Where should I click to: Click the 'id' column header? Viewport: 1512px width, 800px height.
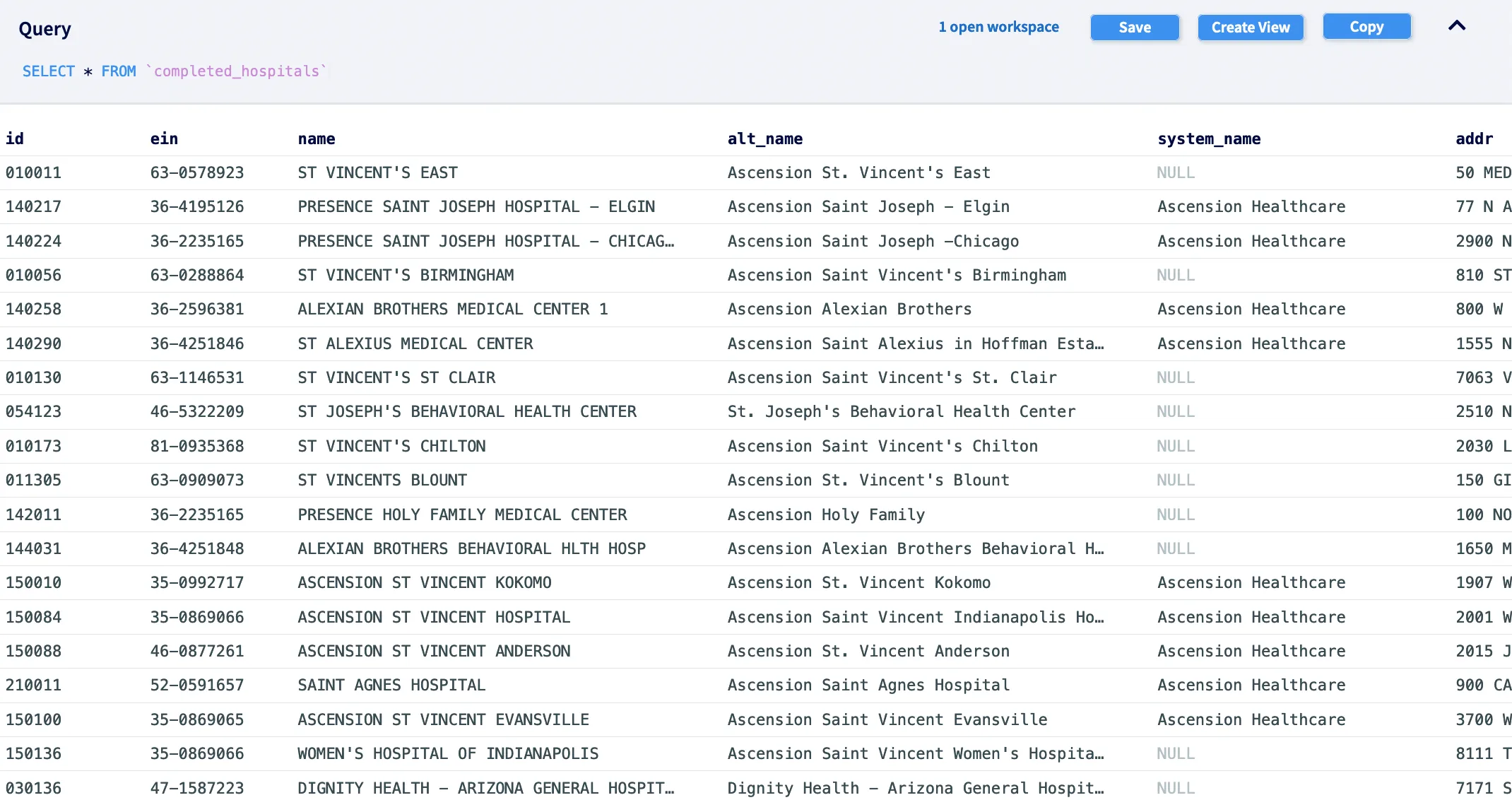click(15, 139)
